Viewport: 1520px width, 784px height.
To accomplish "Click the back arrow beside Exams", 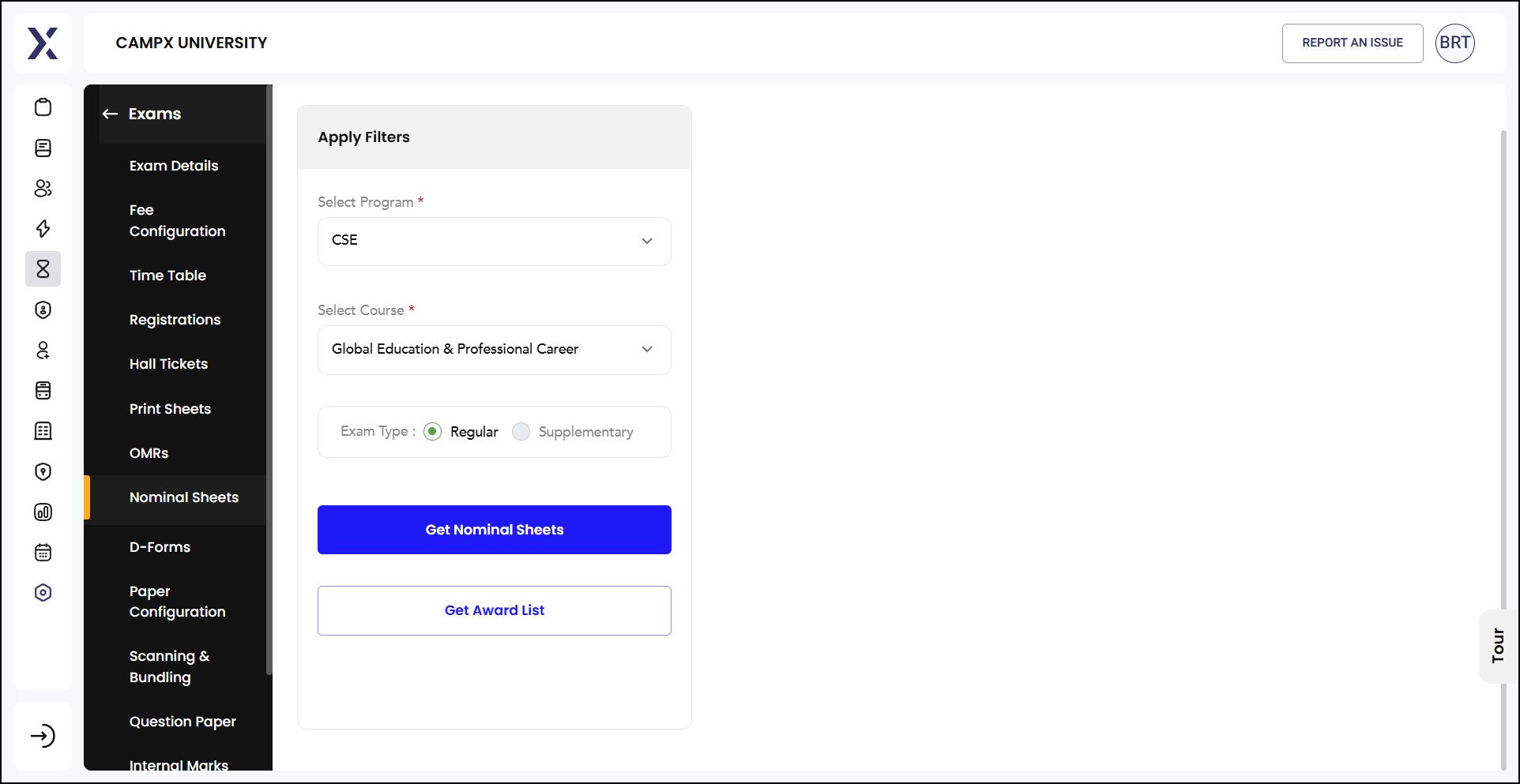I will click(110, 114).
